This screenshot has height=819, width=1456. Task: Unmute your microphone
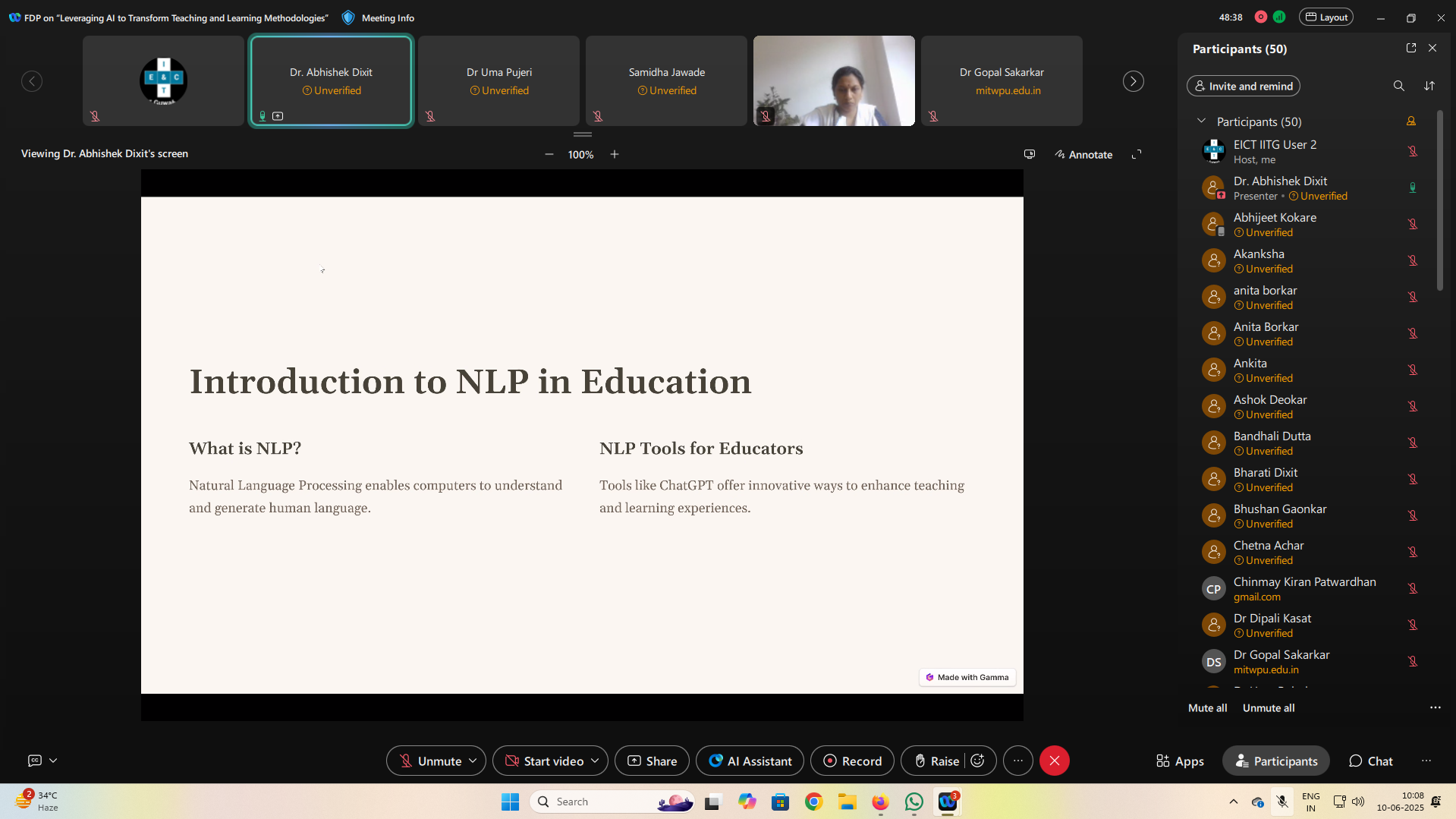point(429,761)
